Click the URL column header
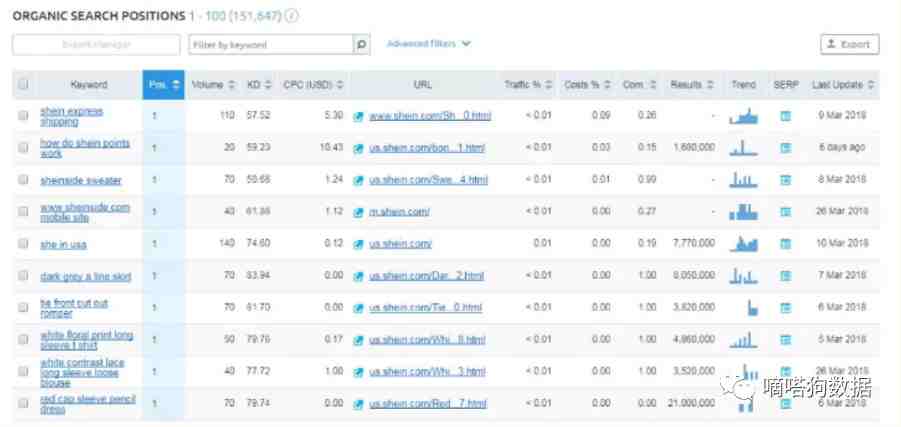 [422, 84]
